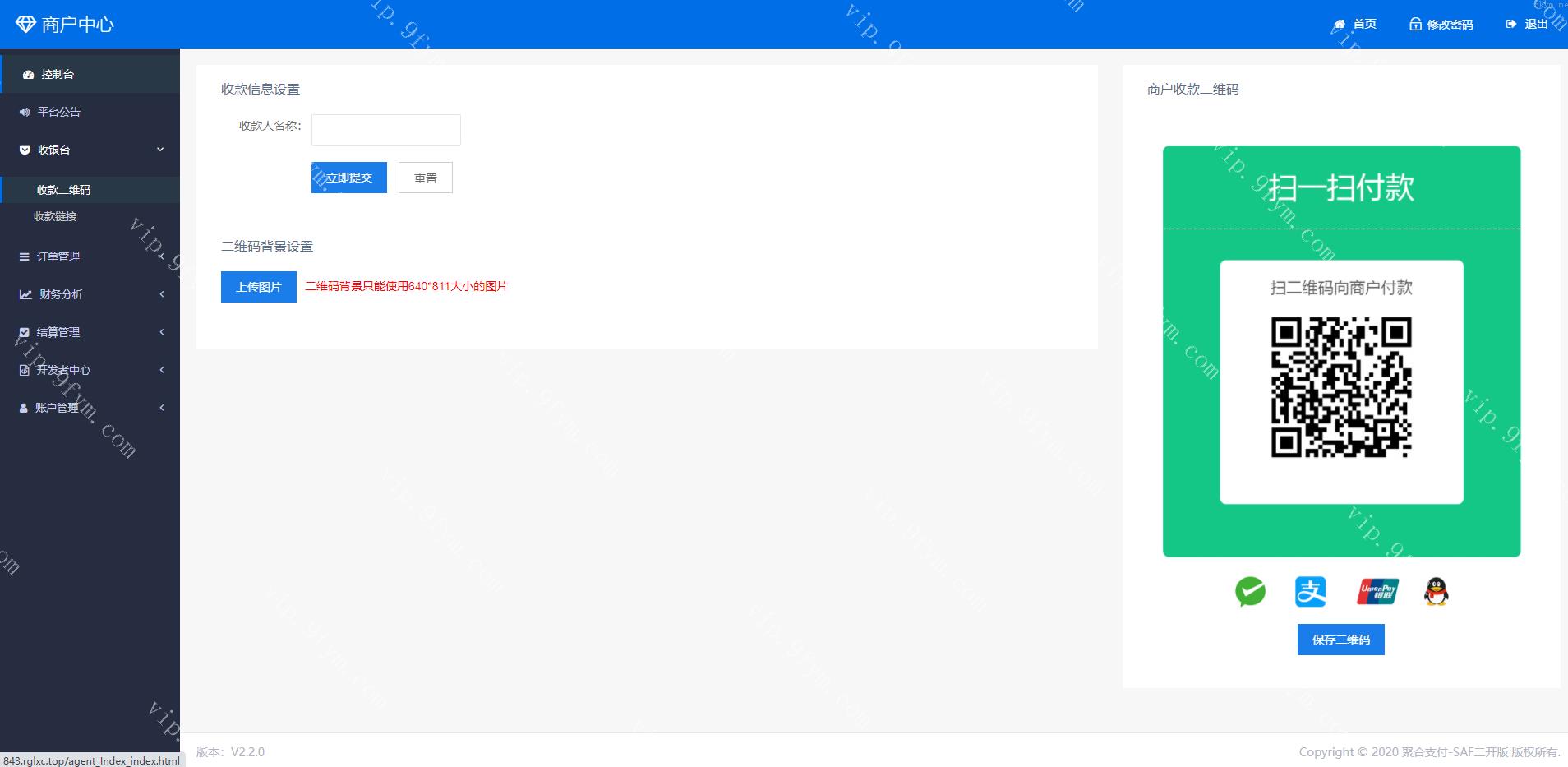Click the lock icon for 修改密码
The height and width of the screenshot is (767, 1568).
[1415, 25]
